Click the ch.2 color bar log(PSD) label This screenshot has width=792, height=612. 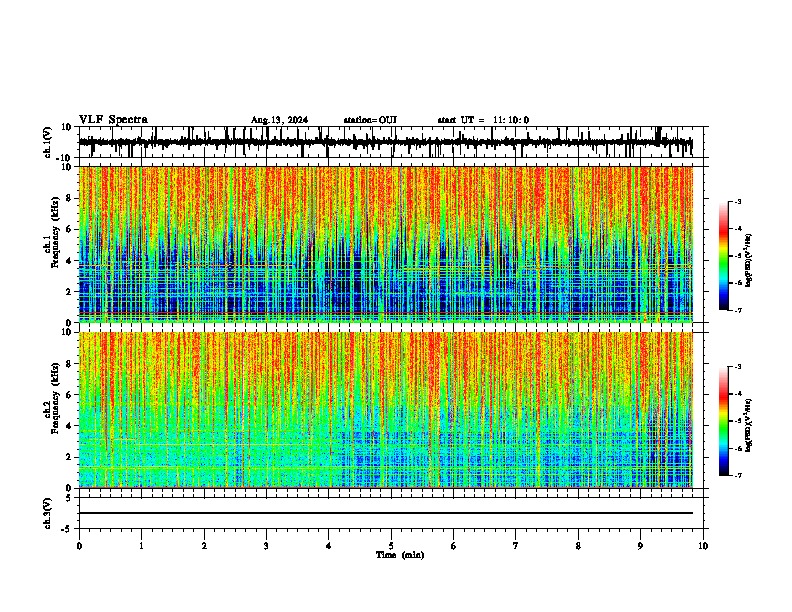(749, 425)
